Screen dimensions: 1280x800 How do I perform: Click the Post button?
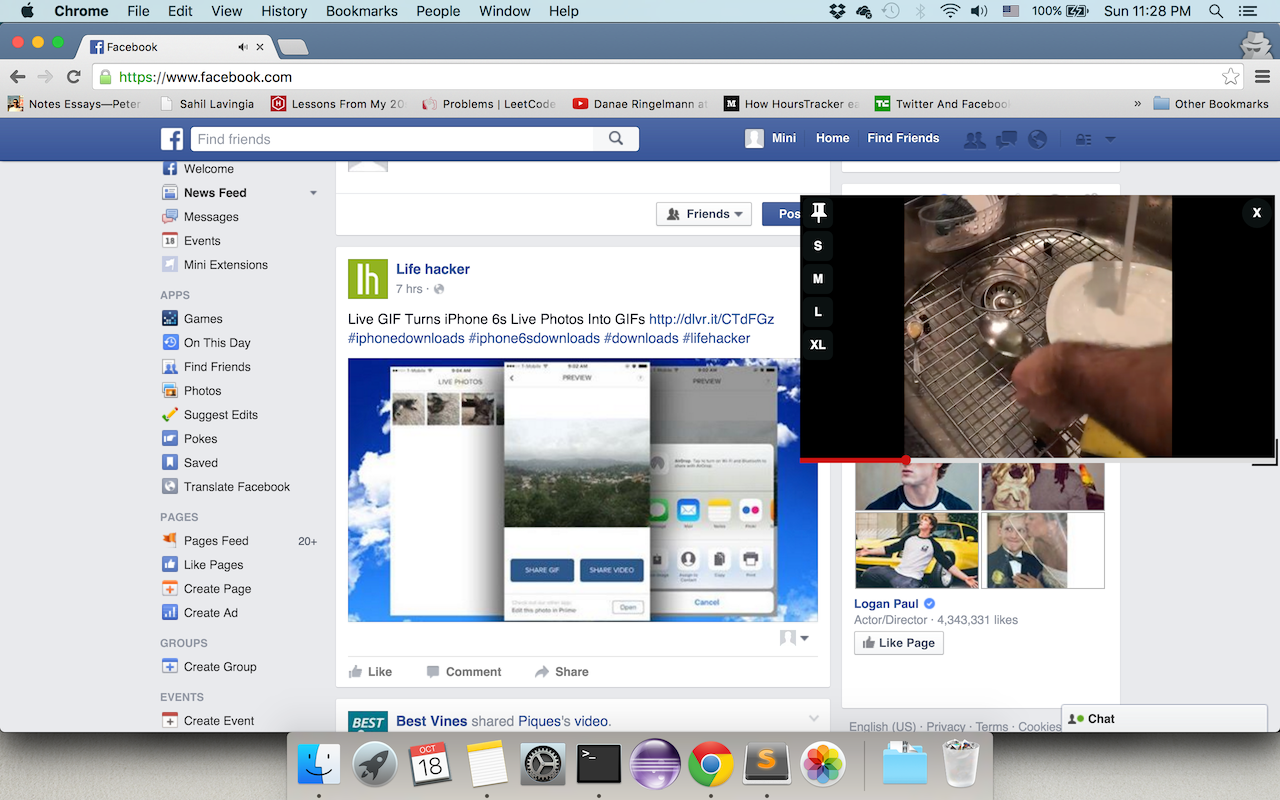pyautogui.click(x=782, y=214)
